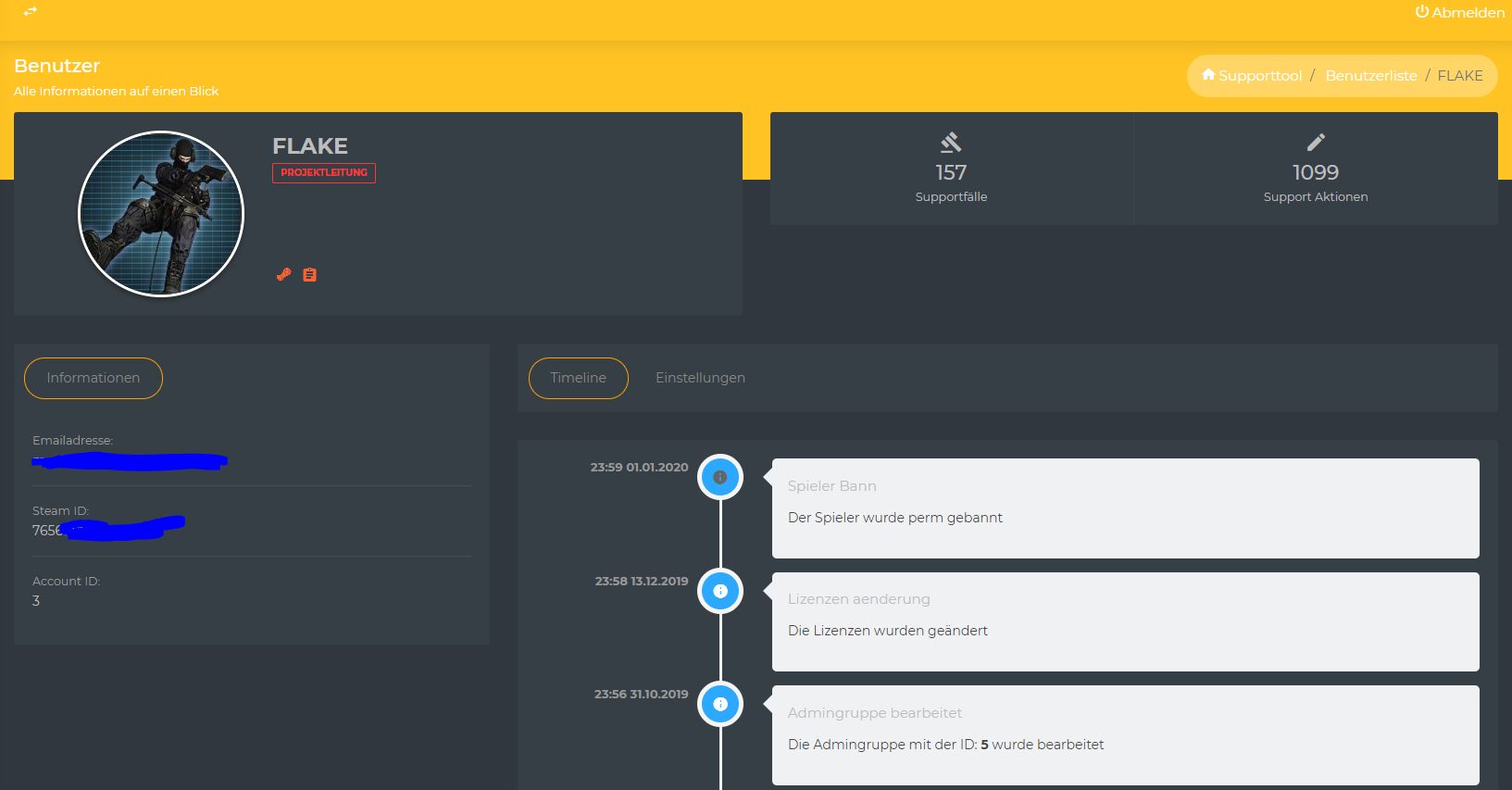Toggle sidebar with the swap arrows icon
Image resolution: width=1512 pixels, height=790 pixels.
(31, 11)
